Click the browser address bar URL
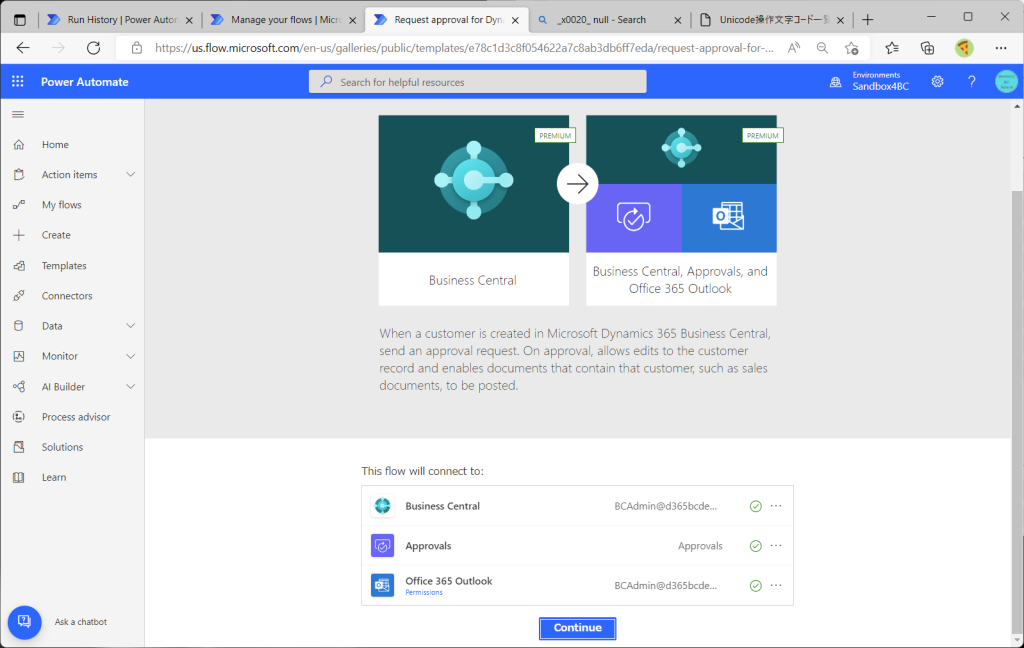This screenshot has height=648, width=1024. (464, 48)
